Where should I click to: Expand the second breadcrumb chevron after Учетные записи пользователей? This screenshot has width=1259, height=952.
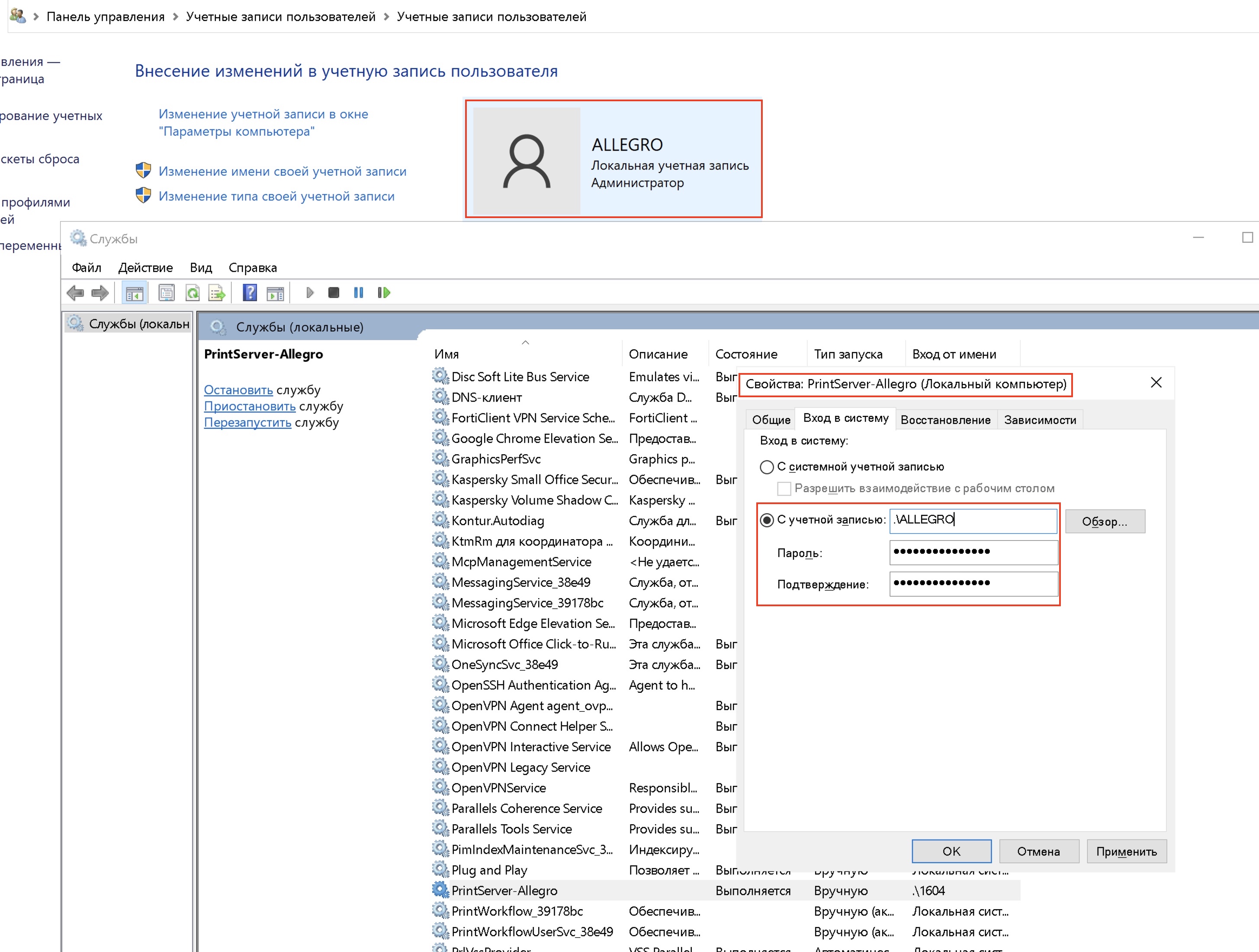pyautogui.click(x=386, y=16)
